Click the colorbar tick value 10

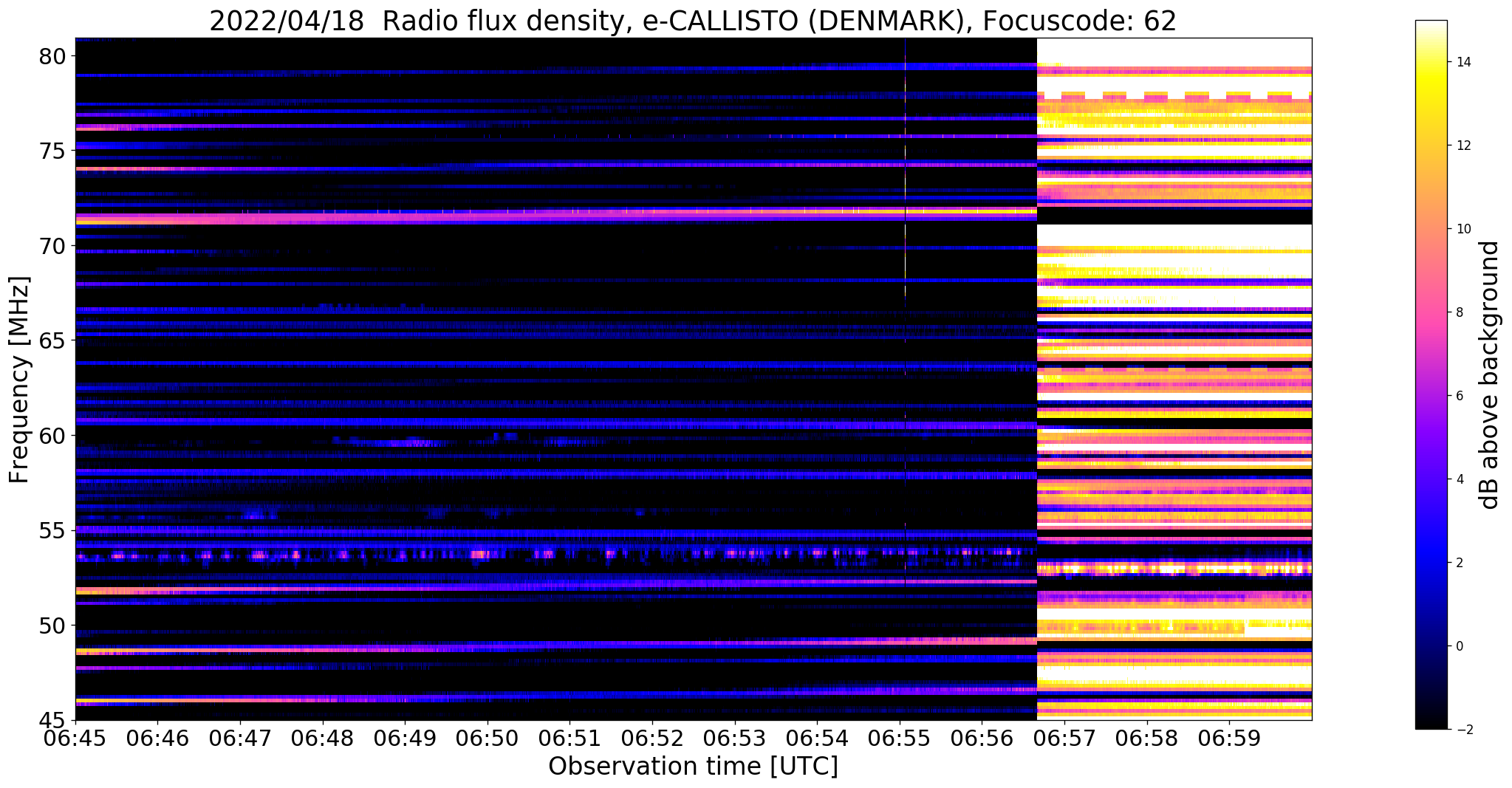(1463, 229)
